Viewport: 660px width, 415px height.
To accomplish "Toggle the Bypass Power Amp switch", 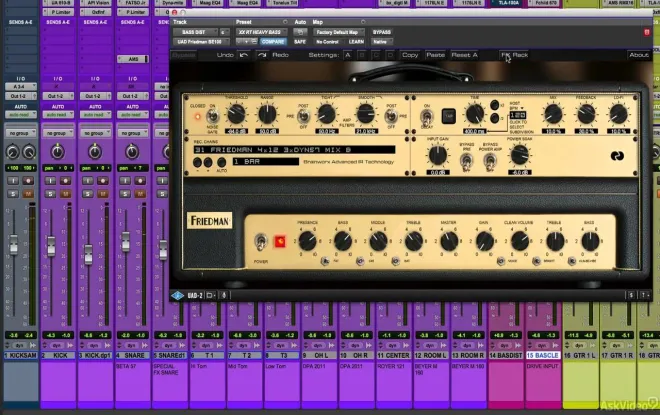I will (x=489, y=161).
